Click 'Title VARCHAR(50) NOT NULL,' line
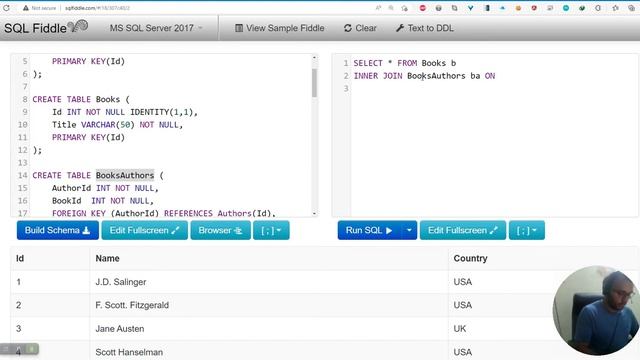Screen dimensions: 640x360 [118, 124]
